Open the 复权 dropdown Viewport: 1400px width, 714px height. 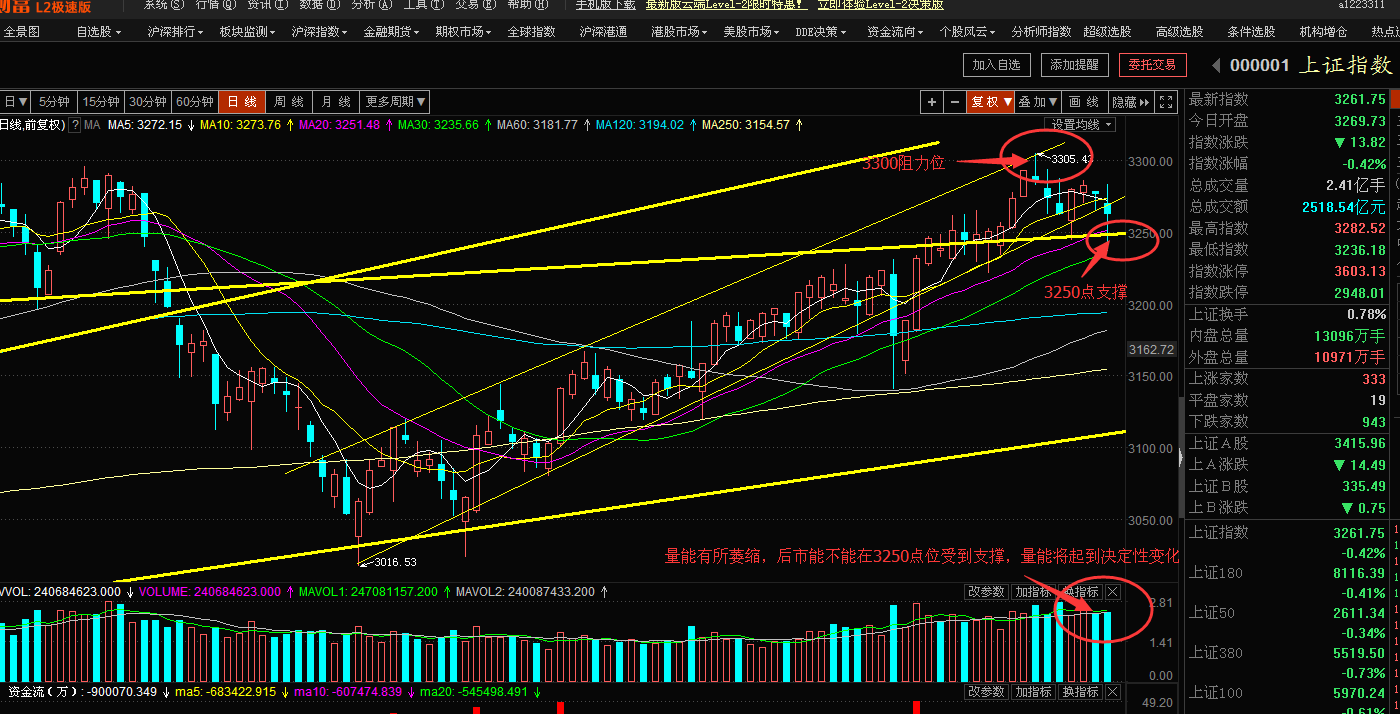click(x=990, y=102)
